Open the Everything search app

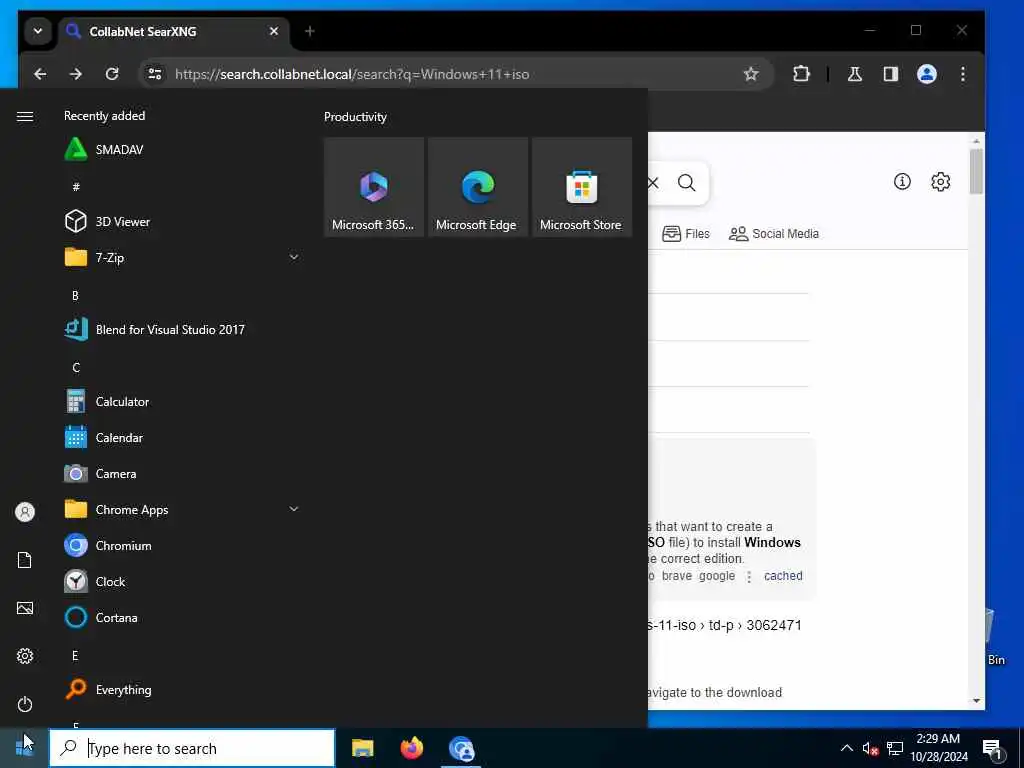pos(182,689)
